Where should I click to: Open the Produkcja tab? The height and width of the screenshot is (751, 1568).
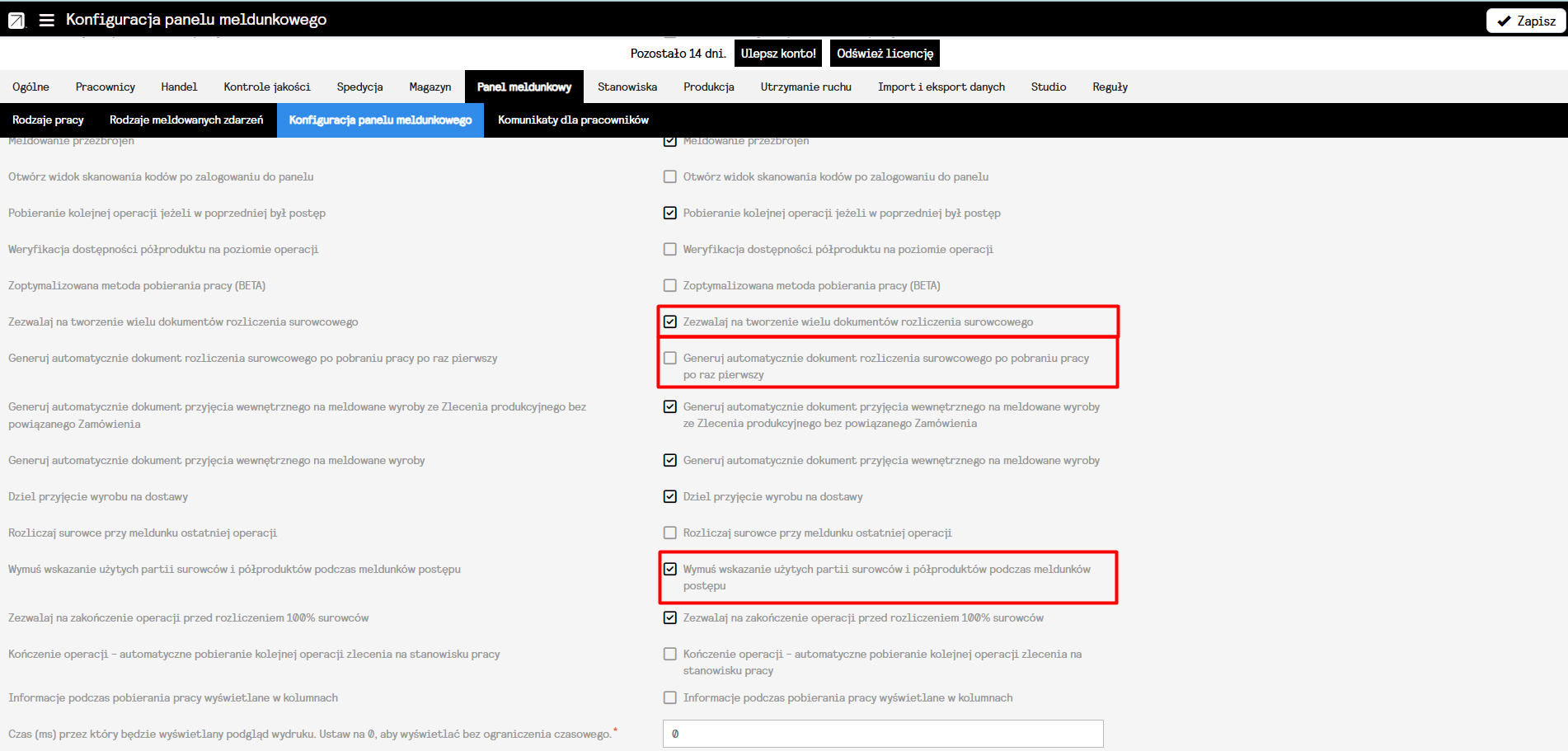click(x=708, y=87)
